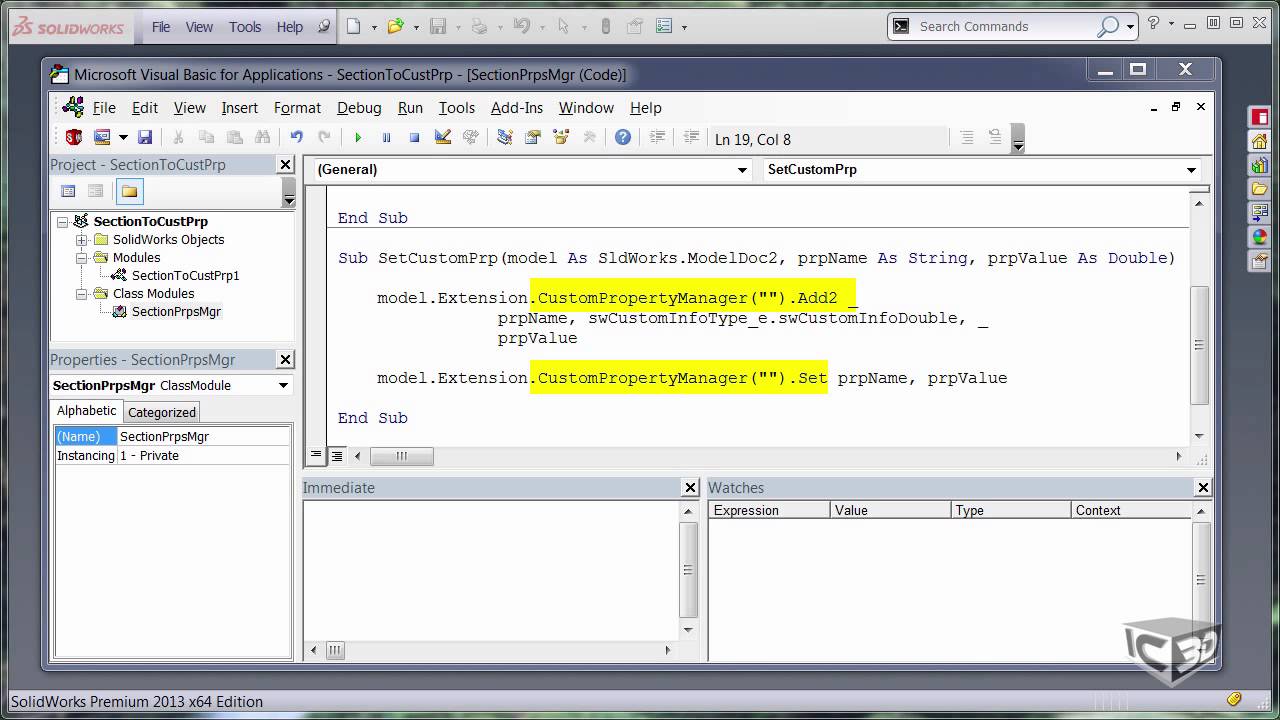The width and height of the screenshot is (1280, 720).
Task: Click View SolidWorks host application icon
Action: (x=73, y=138)
